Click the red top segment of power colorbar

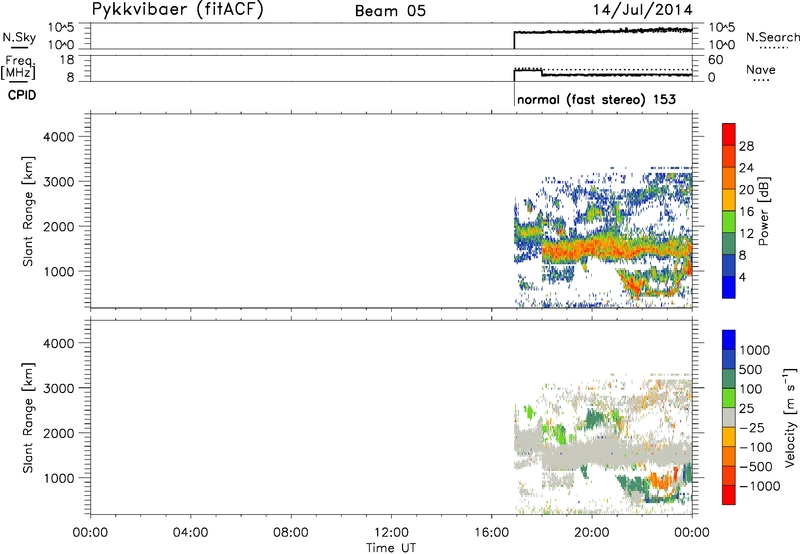point(729,134)
